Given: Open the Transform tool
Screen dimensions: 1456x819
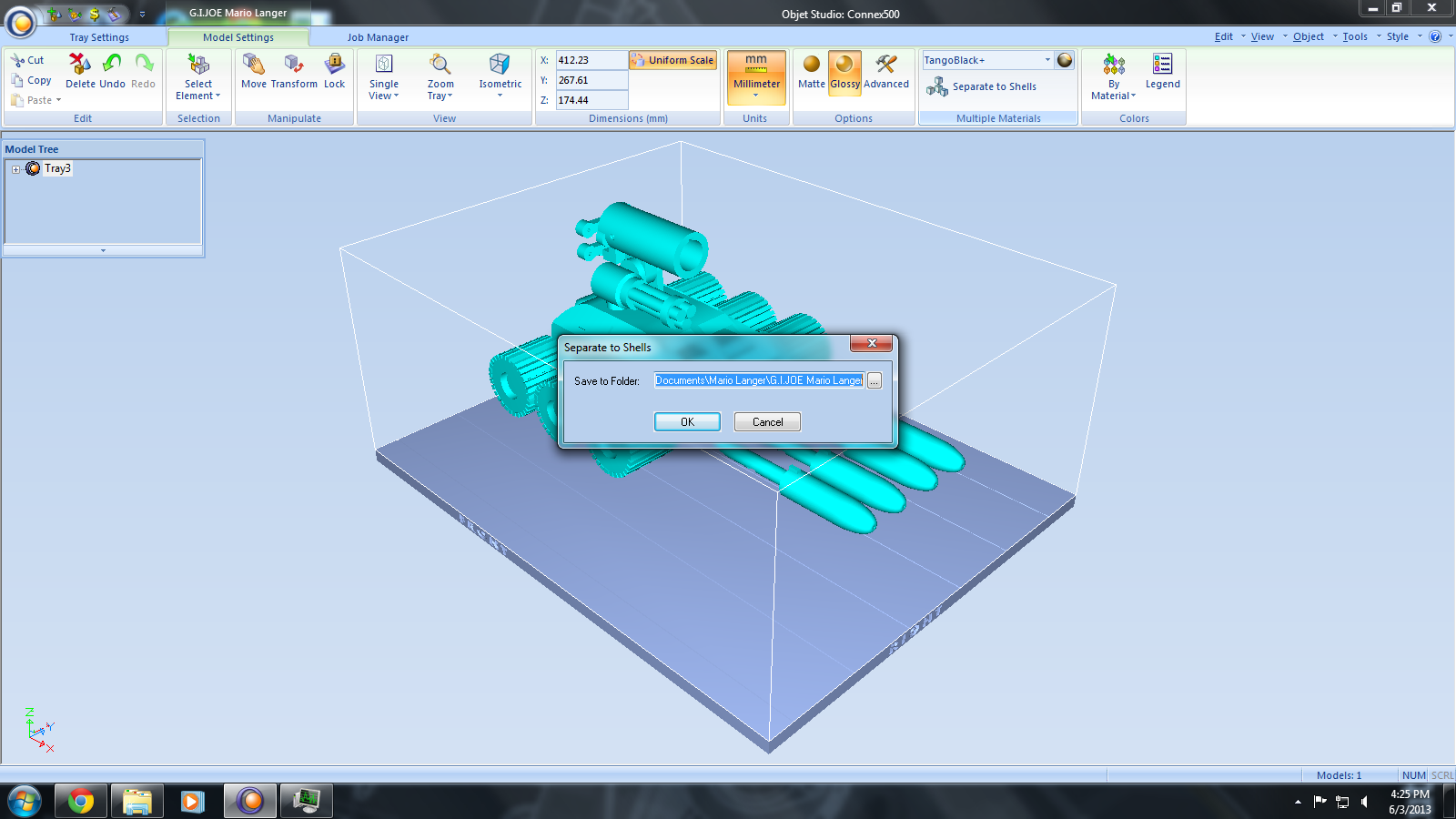Looking at the screenshot, I should (x=294, y=71).
